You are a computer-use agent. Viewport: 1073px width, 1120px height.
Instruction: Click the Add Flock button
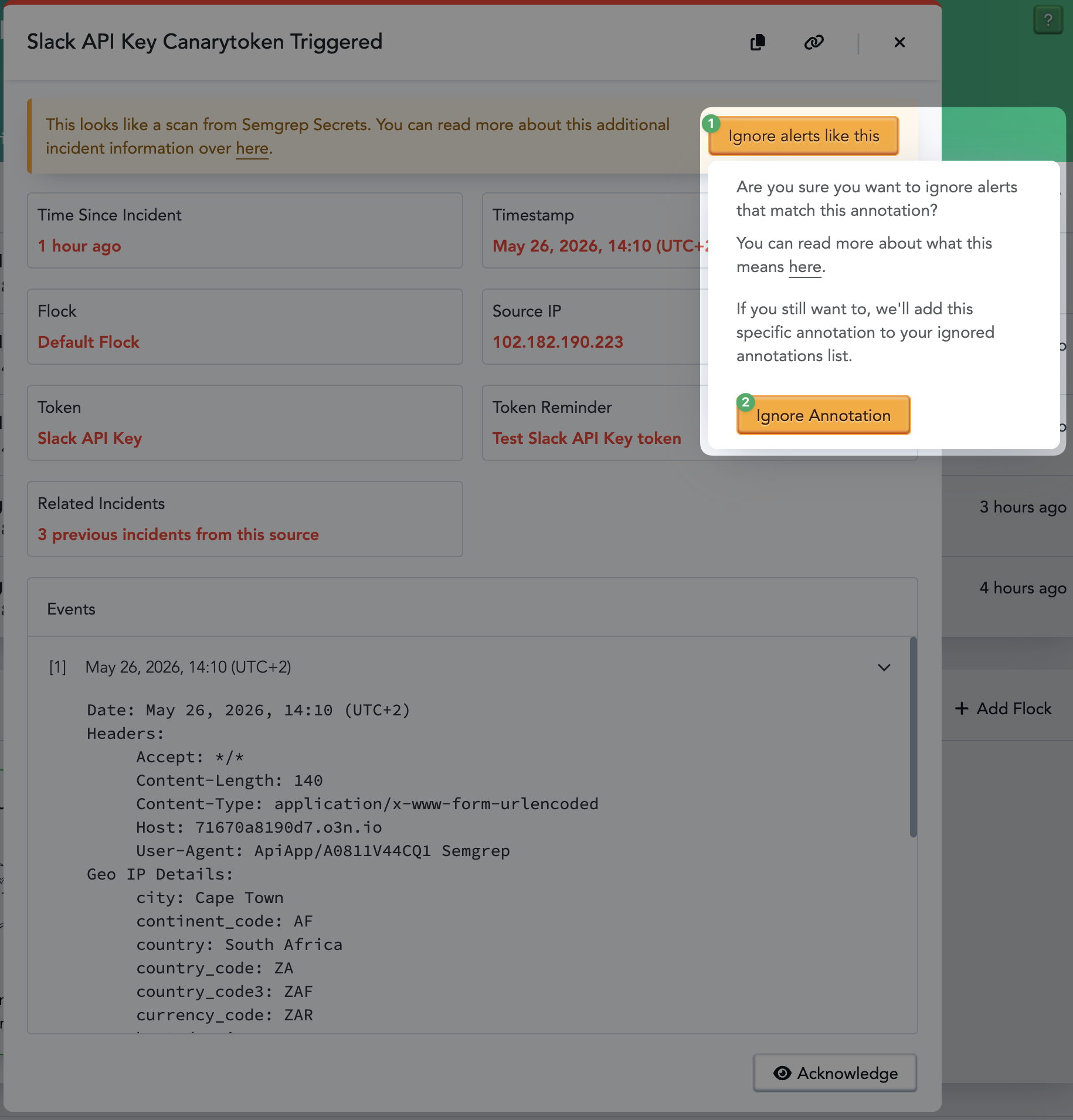1003,708
